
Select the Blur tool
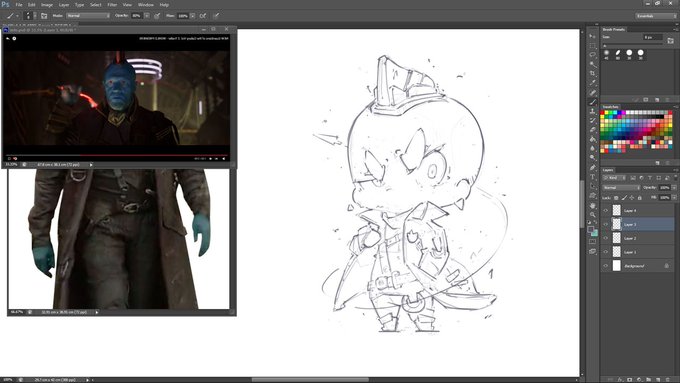tap(592, 148)
